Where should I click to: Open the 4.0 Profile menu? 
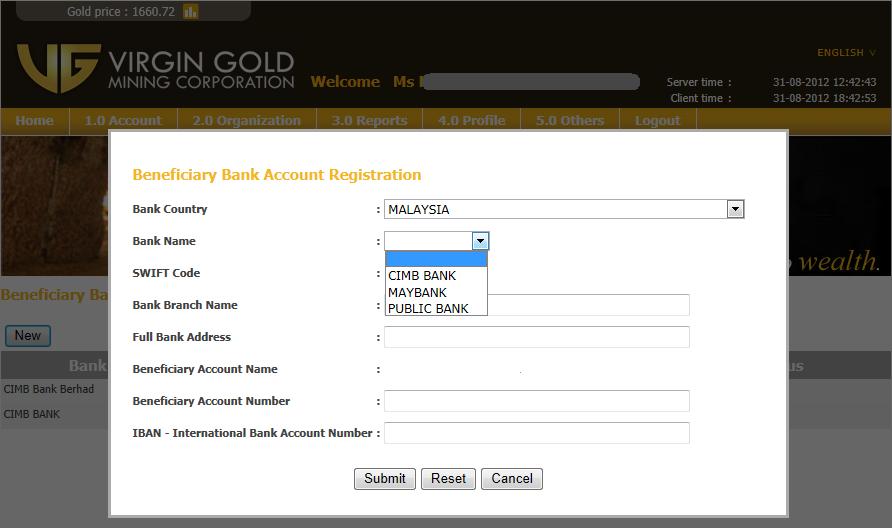click(472, 121)
